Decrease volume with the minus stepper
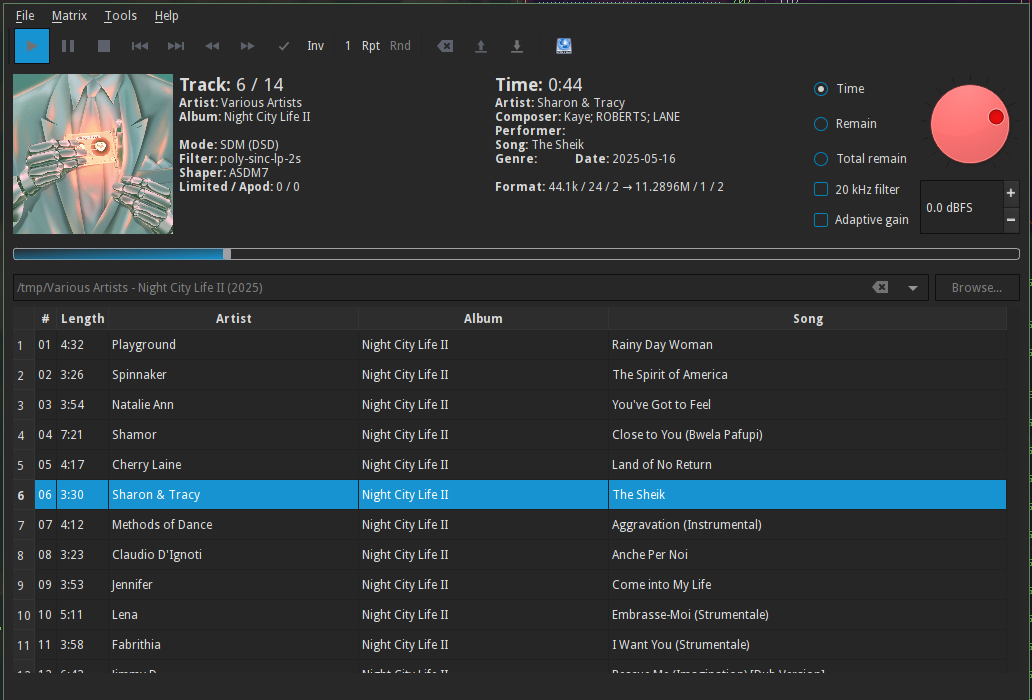 pos(1011,220)
